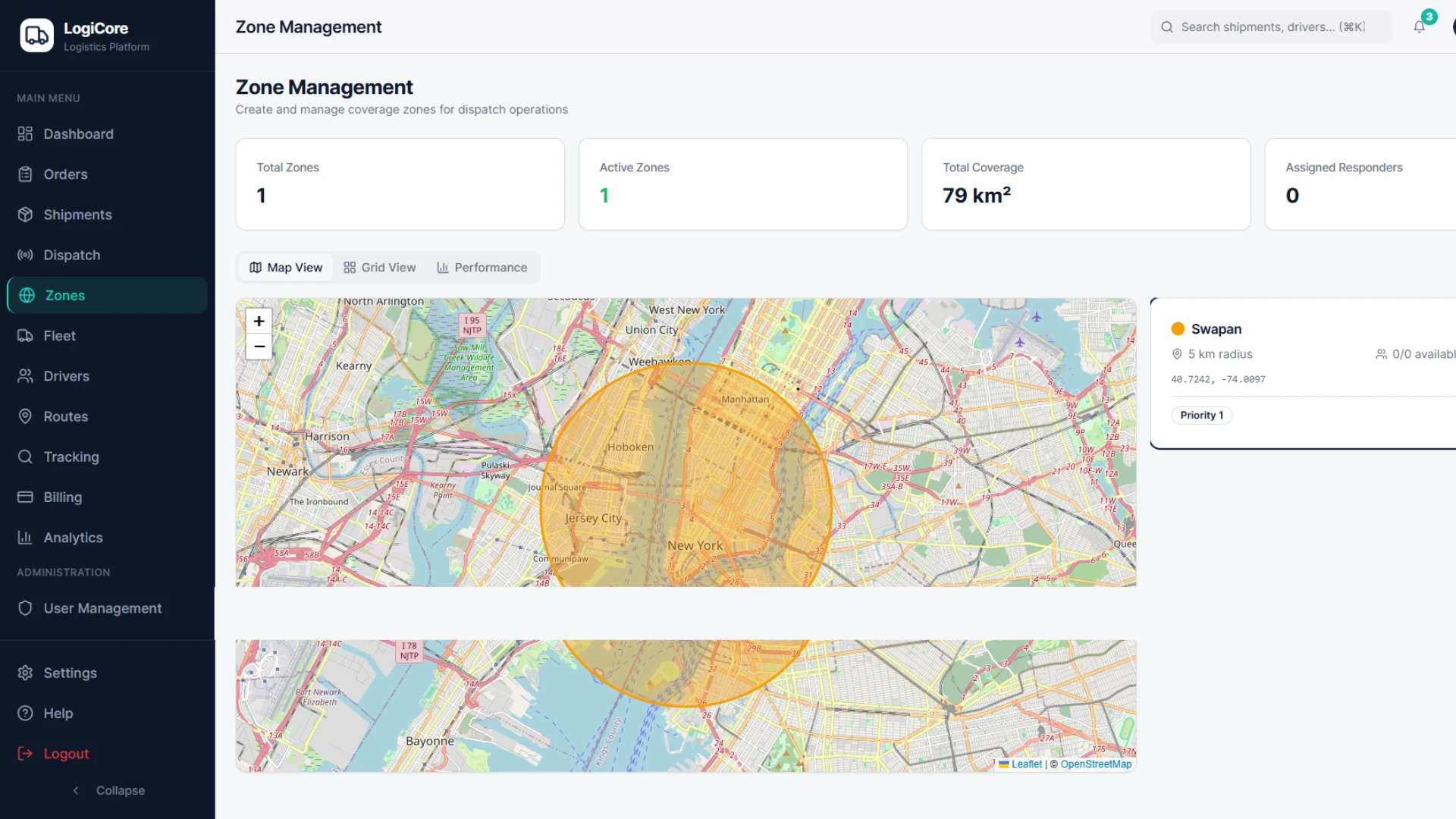The height and width of the screenshot is (819, 1456).
Task: Click the Analytics bar chart icon
Action: pyautogui.click(x=25, y=538)
